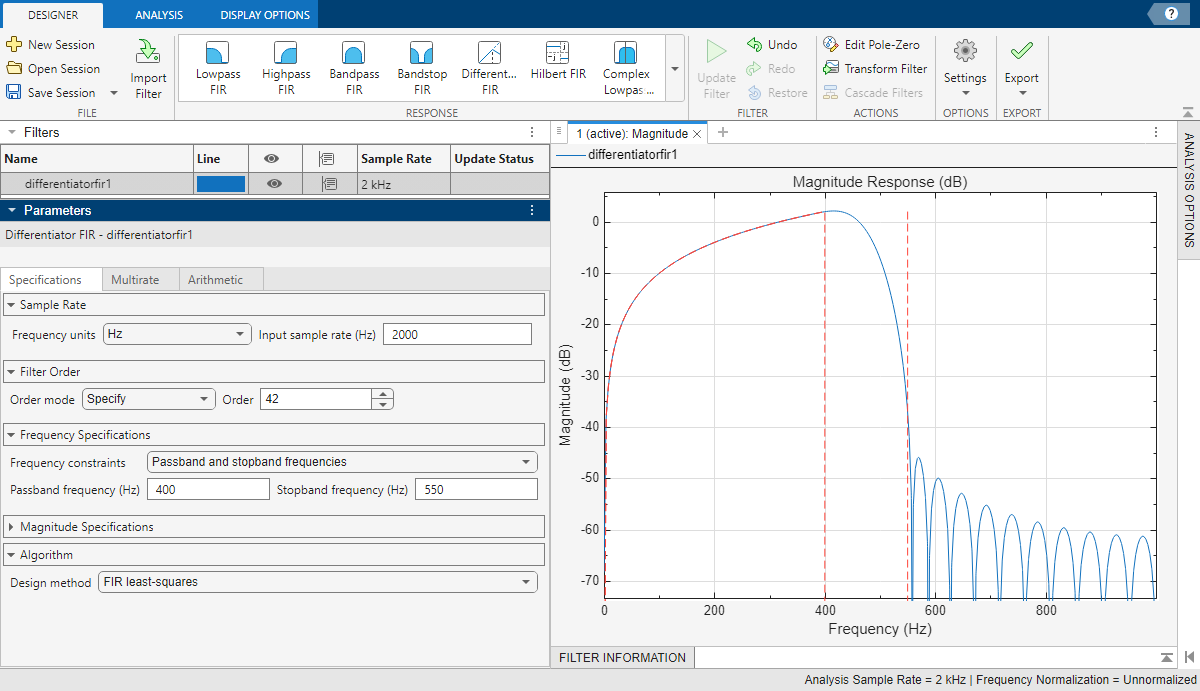Viewport: 1200px width, 691px height.
Task: Open the Design method dropdown
Action: coord(528,582)
